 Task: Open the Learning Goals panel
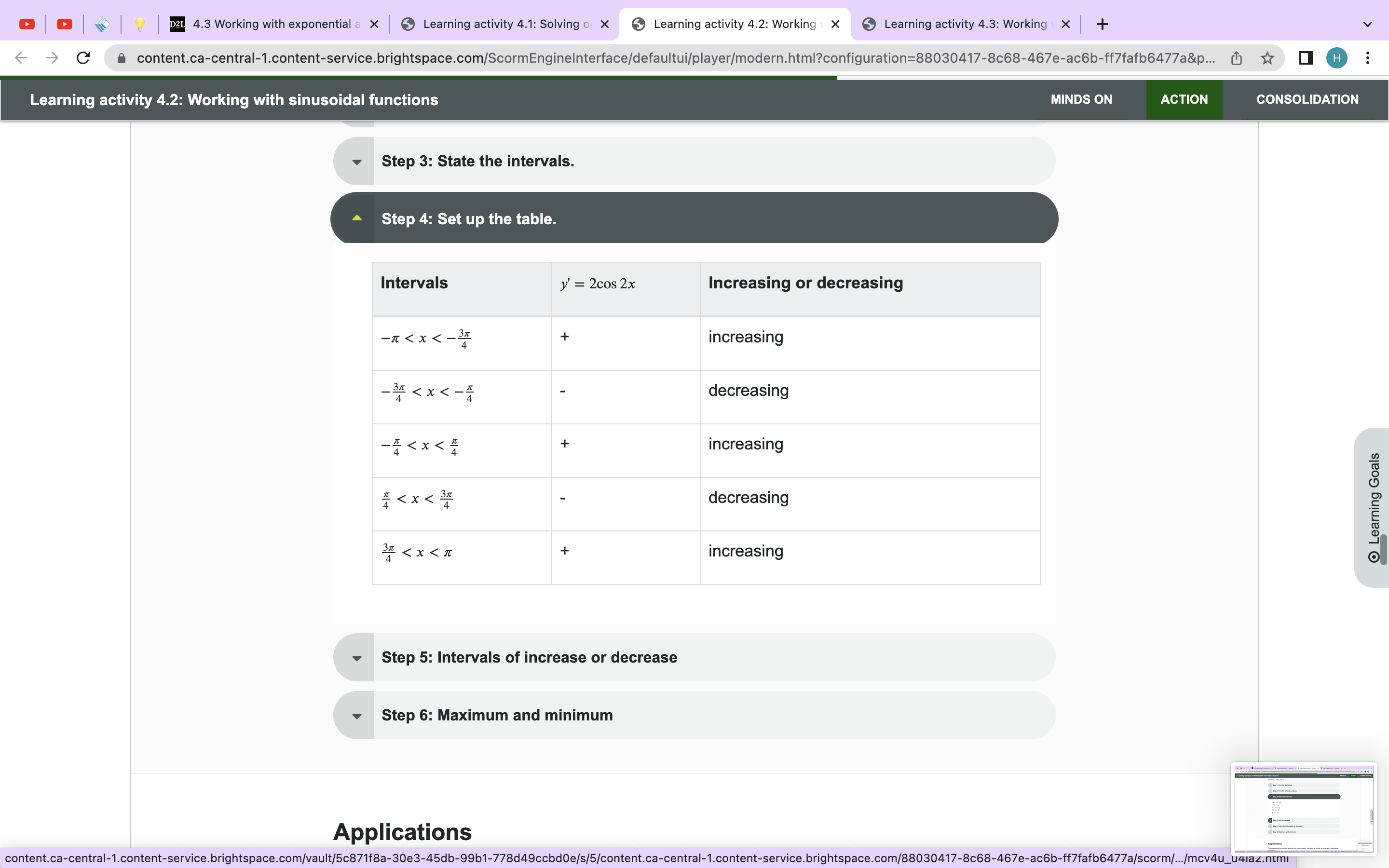1374,505
